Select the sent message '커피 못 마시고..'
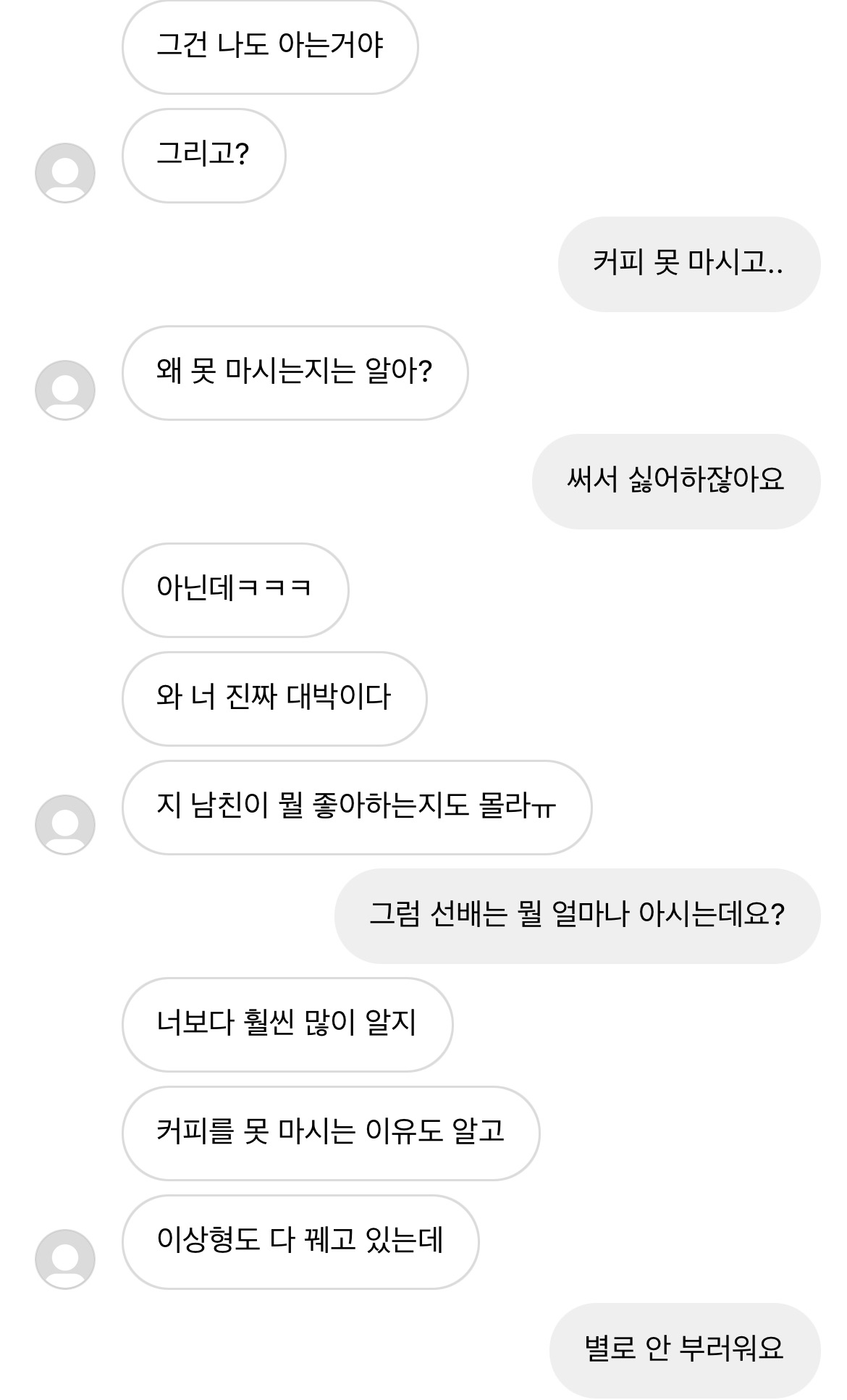 point(688,264)
